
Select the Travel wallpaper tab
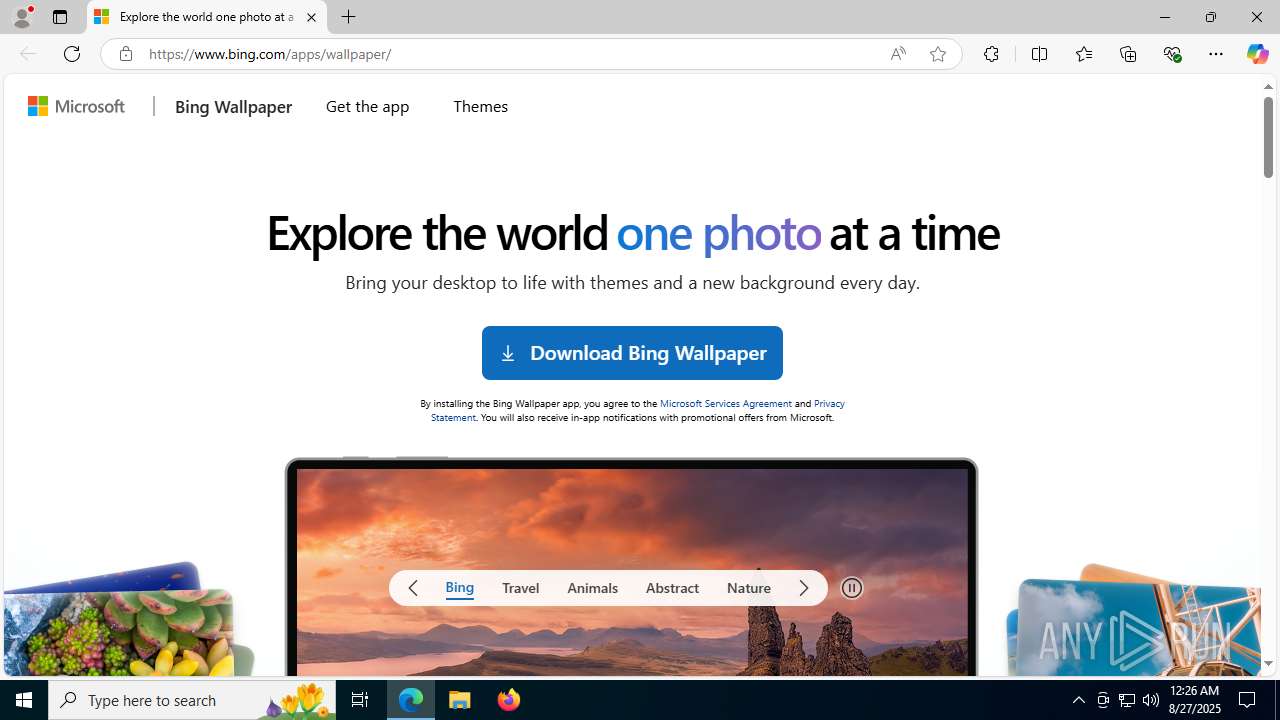(x=520, y=588)
